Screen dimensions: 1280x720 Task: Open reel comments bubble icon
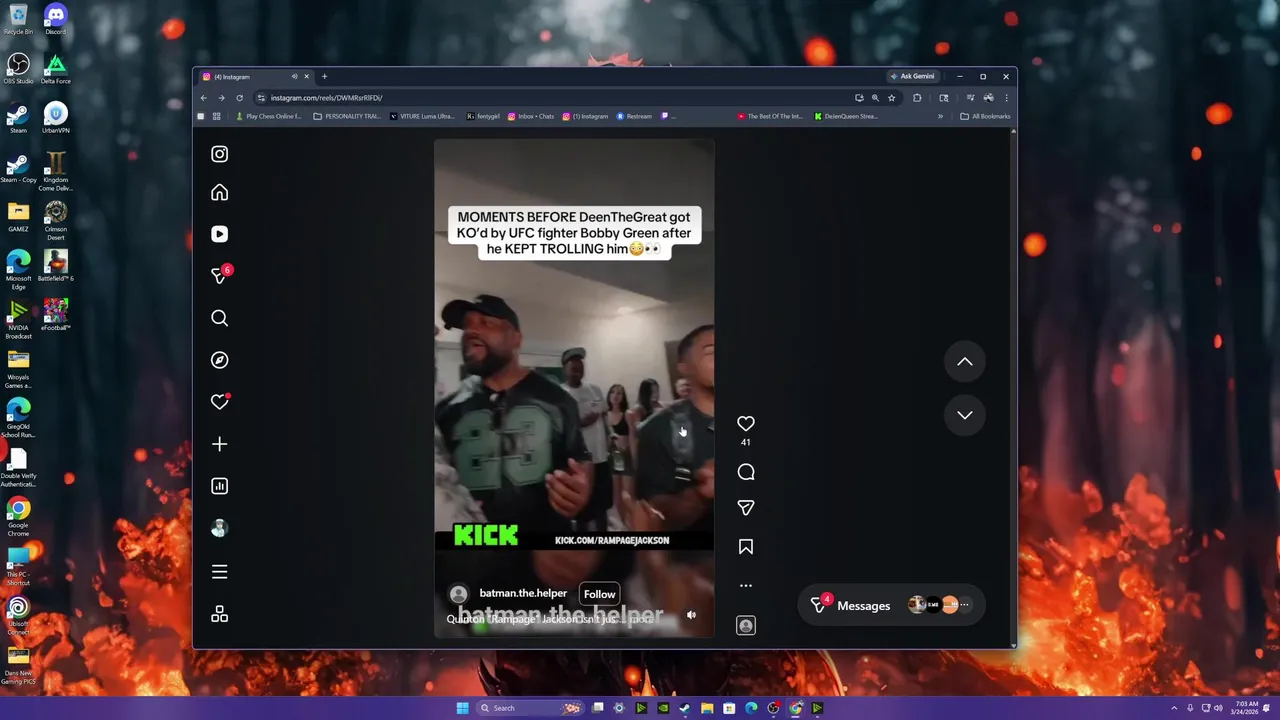pos(746,472)
